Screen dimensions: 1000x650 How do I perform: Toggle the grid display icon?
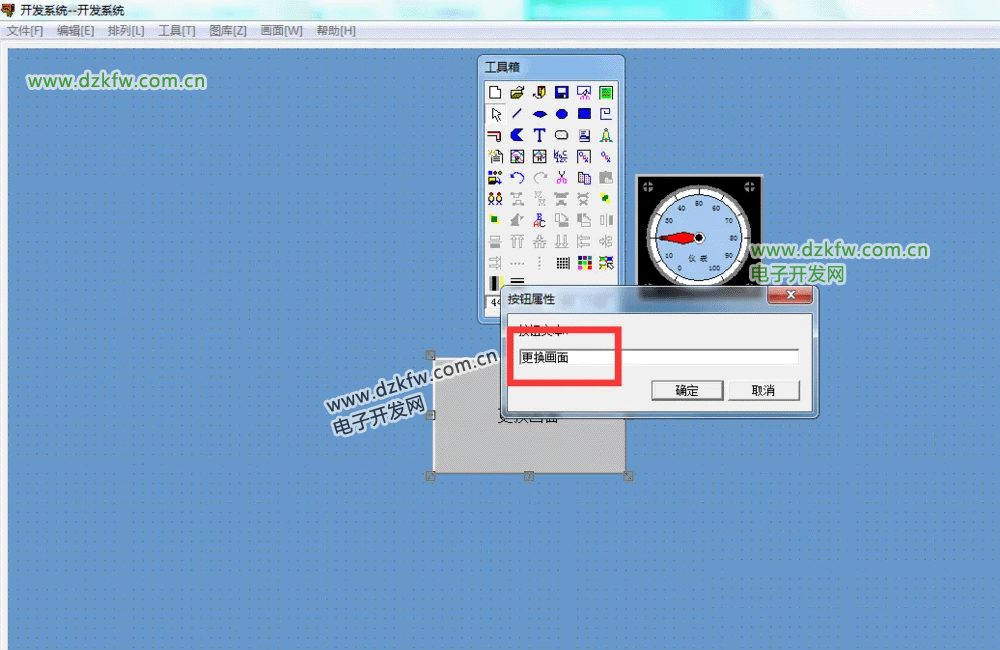(562, 263)
